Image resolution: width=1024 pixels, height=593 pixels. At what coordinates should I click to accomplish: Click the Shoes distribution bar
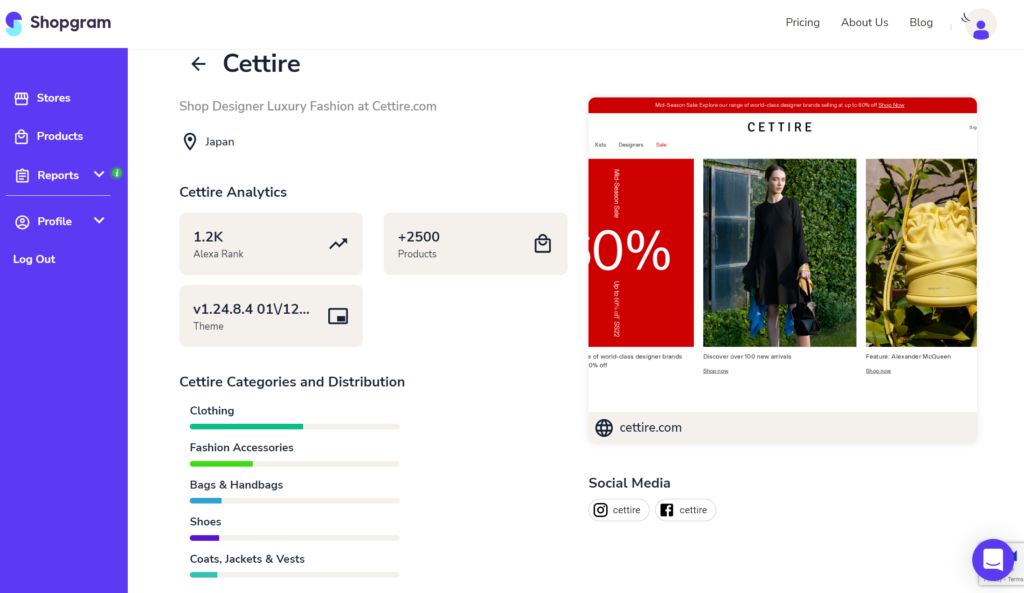pos(294,538)
